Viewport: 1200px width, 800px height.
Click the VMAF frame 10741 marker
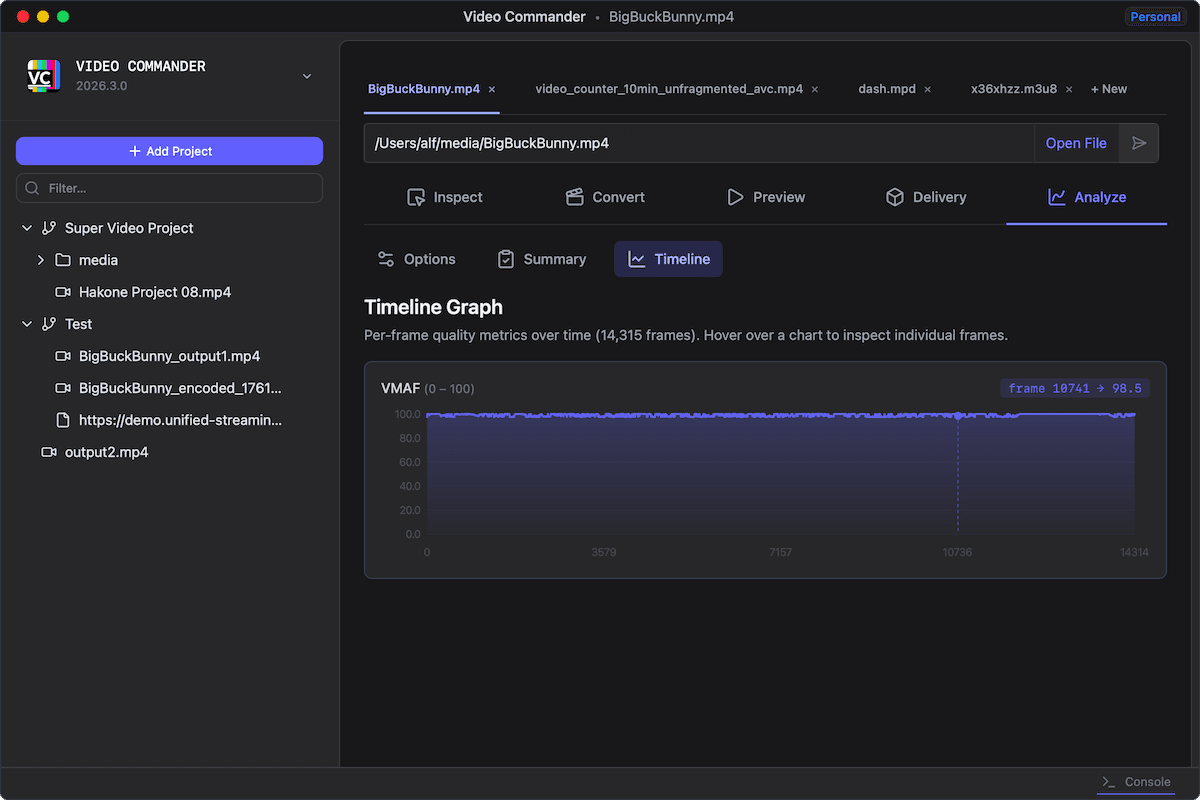[x=958, y=416]
